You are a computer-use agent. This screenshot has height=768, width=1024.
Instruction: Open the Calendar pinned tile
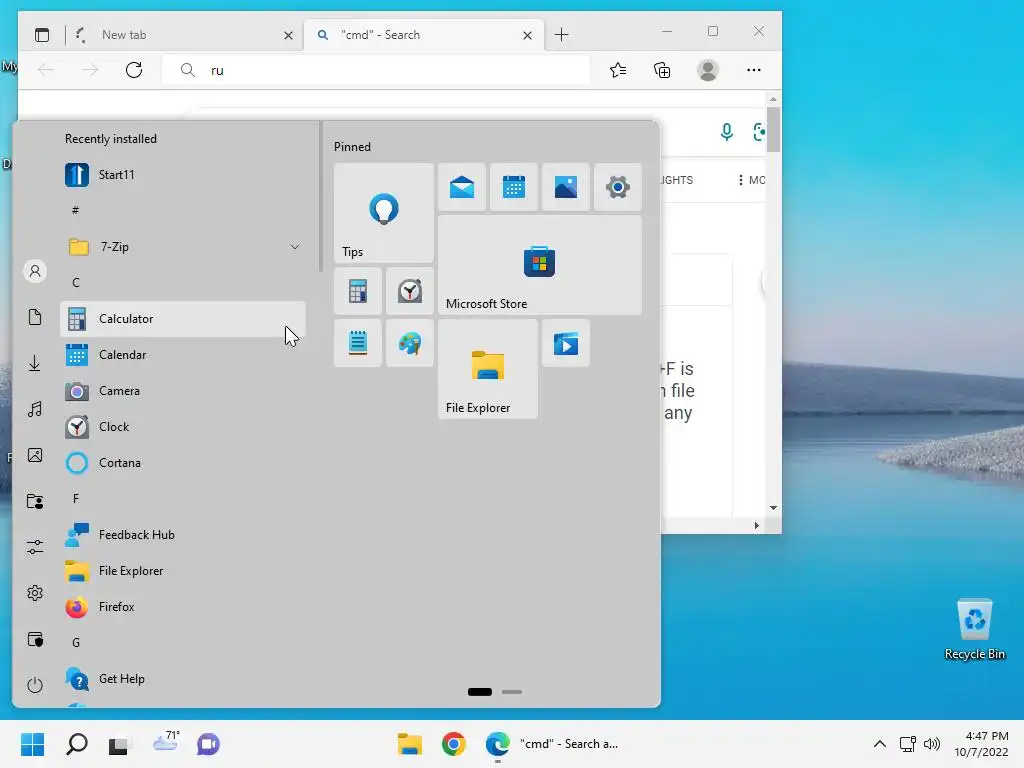point(514,187)
